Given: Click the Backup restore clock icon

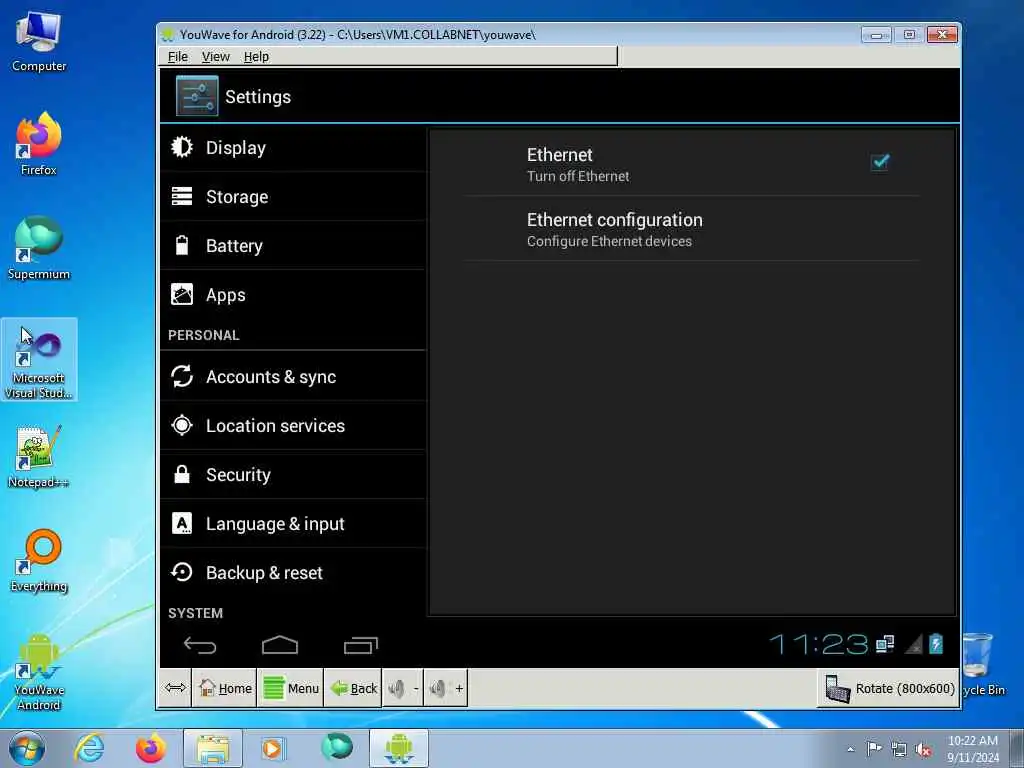Looking at the screenshot, I should pos(182,572).
